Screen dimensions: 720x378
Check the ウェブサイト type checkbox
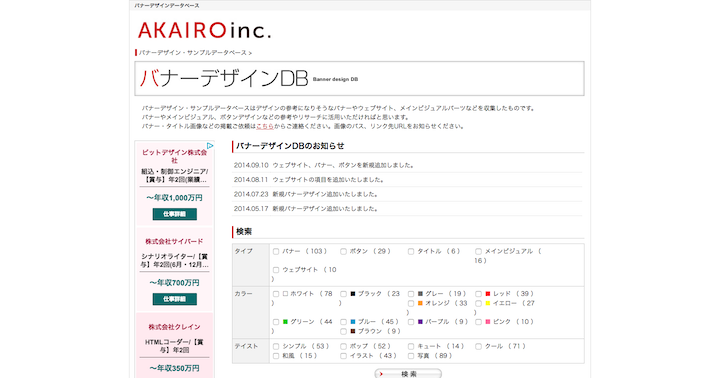[276, 270]
